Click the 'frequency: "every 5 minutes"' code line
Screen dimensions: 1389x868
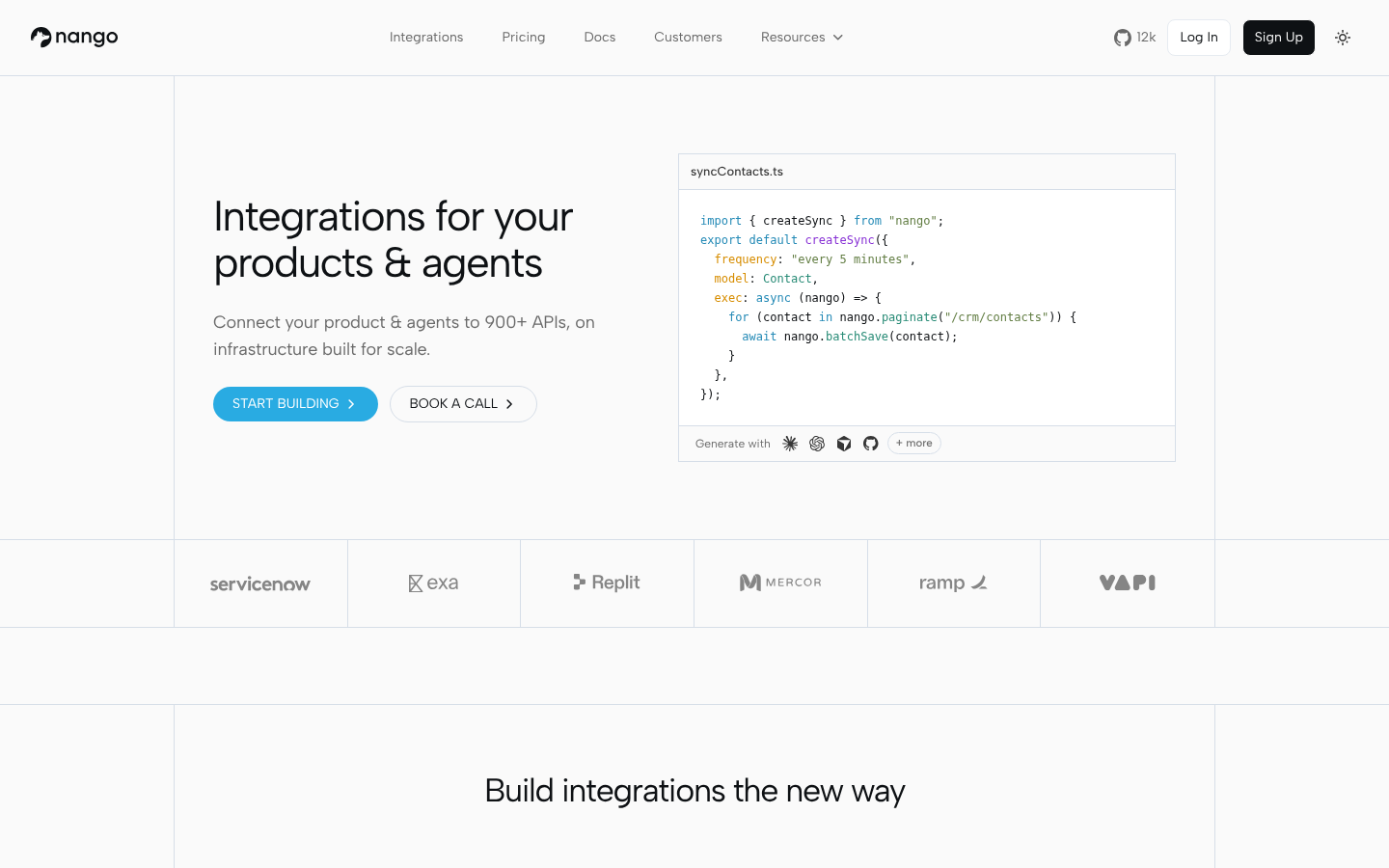point(815,259)
